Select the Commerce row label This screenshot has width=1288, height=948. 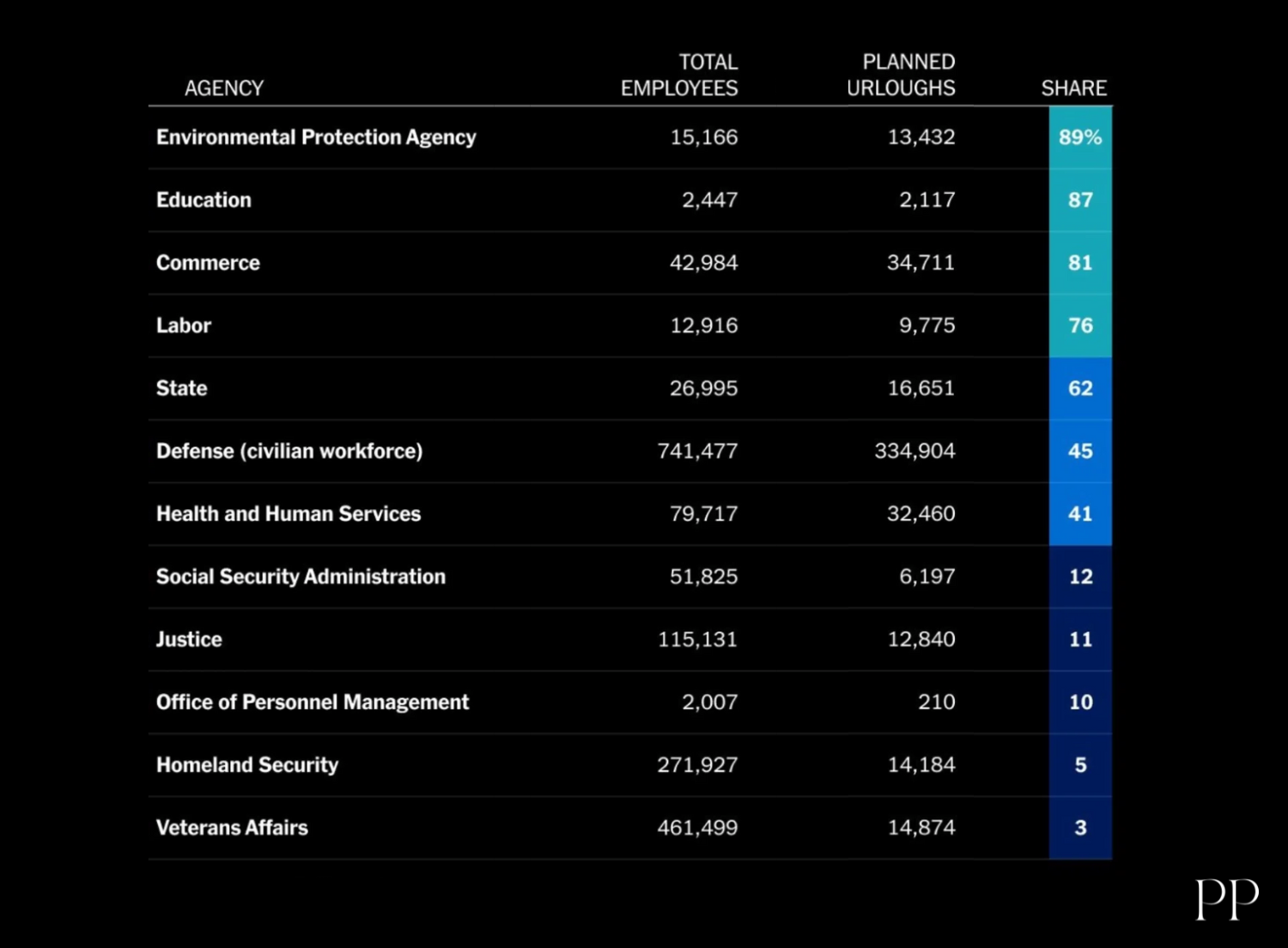pyautogui.click(x=208, y=263)
